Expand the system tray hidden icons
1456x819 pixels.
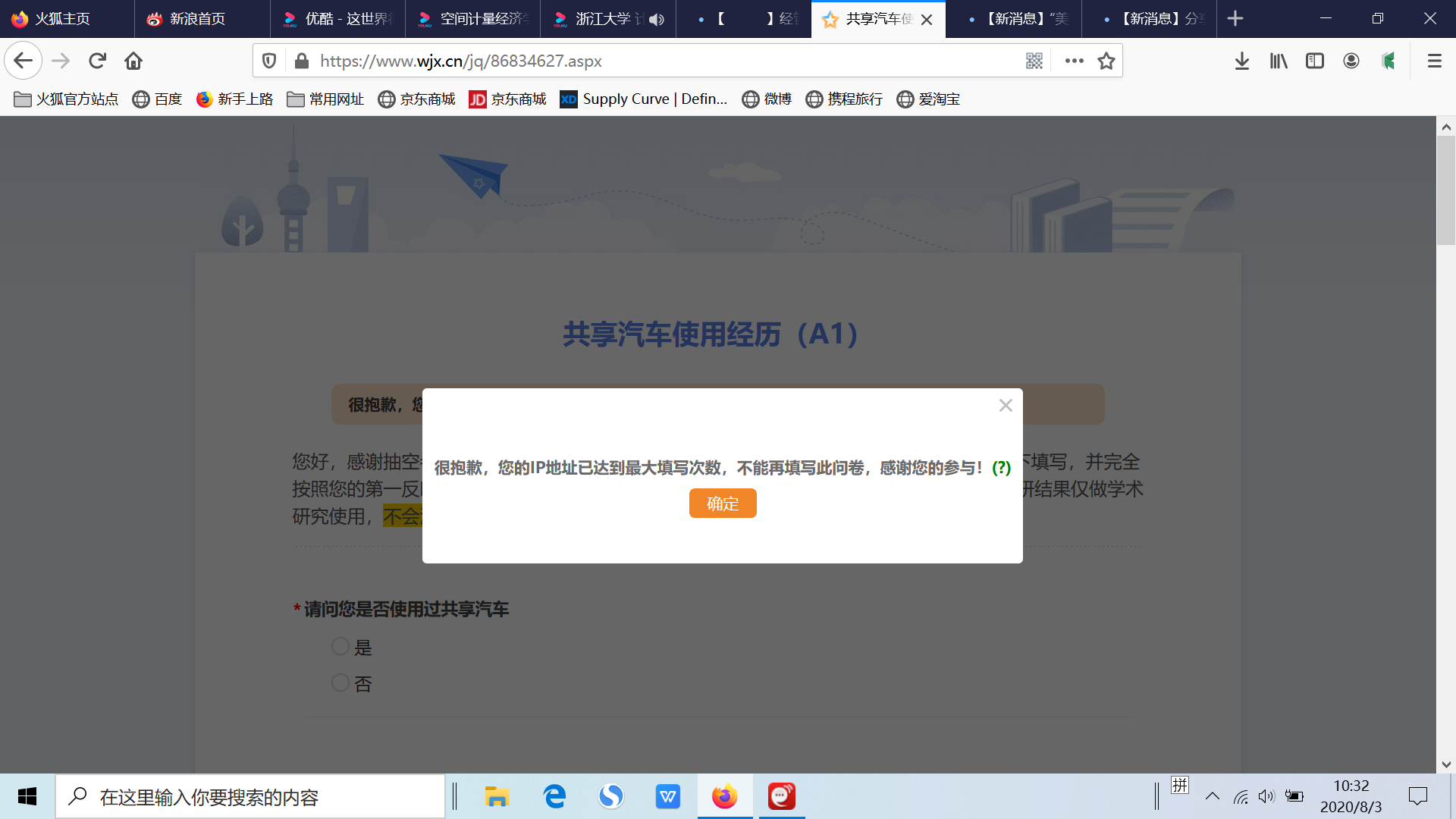(x=1213, y=796)
